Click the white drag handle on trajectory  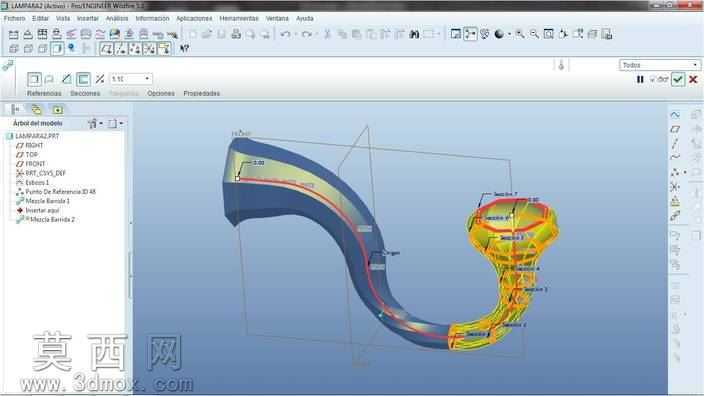238,179
